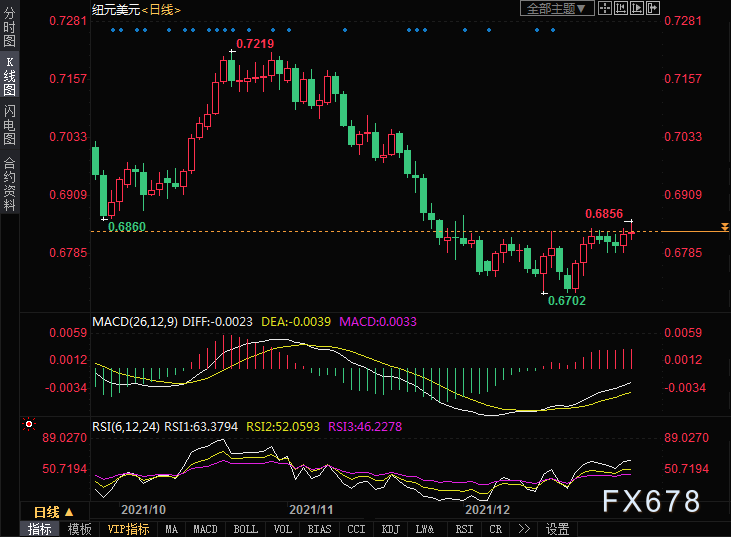Click the first chart toolbar icon top-right

[607, 9]
